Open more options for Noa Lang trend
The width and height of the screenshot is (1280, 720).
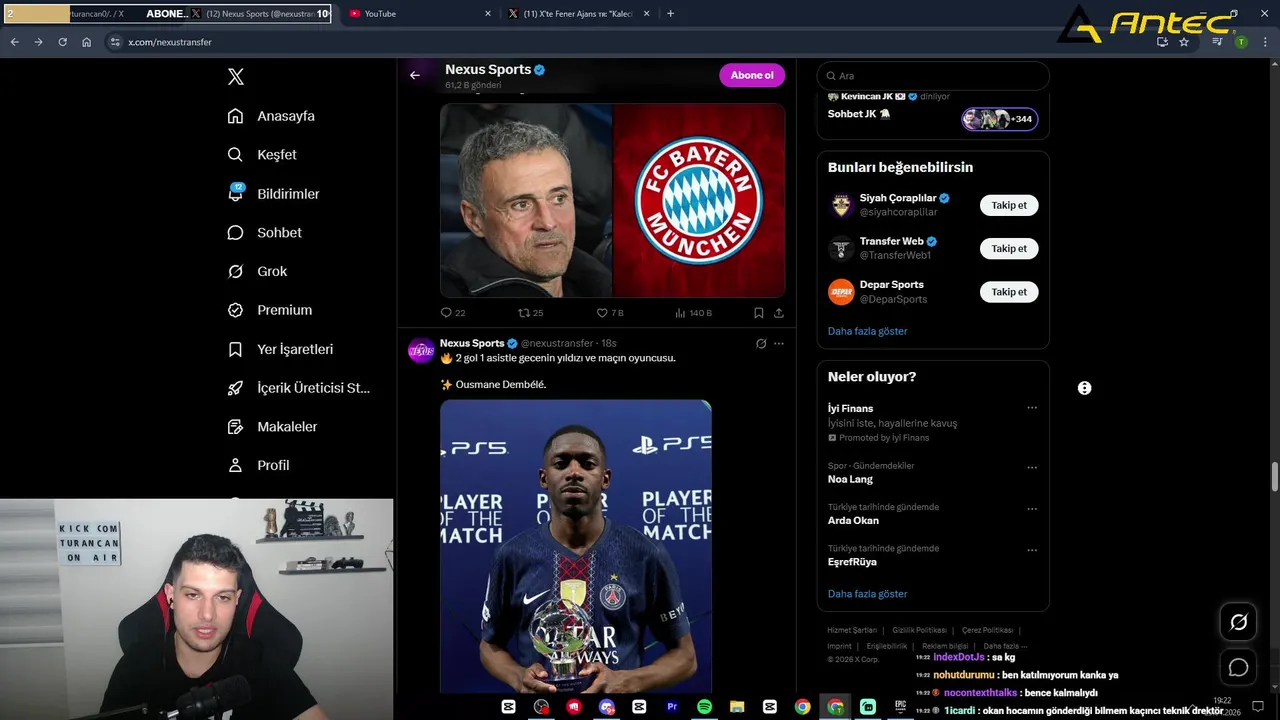coord(1032,467)
